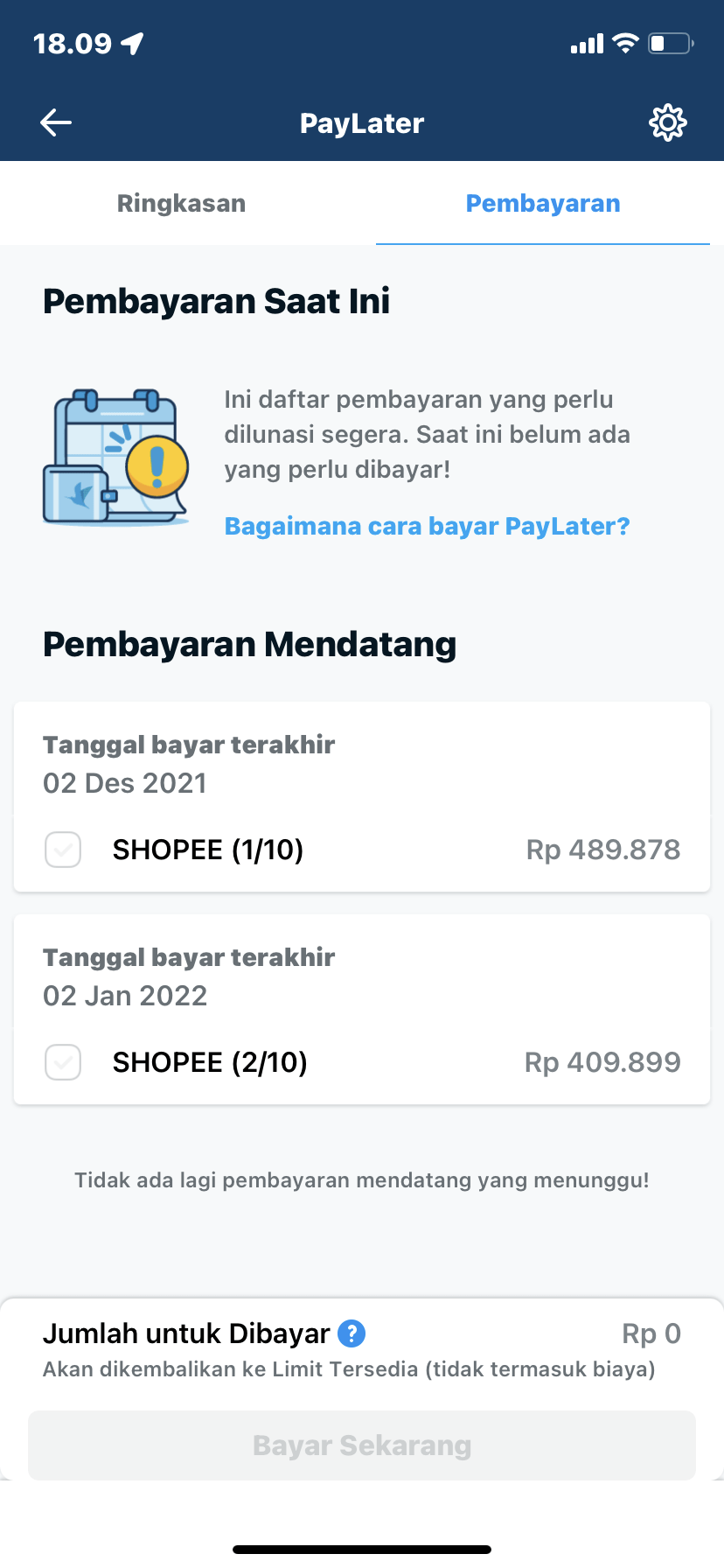Tap the back arrow in header
This screenshot has height=1568, width=724.
(x=56, y=122)
